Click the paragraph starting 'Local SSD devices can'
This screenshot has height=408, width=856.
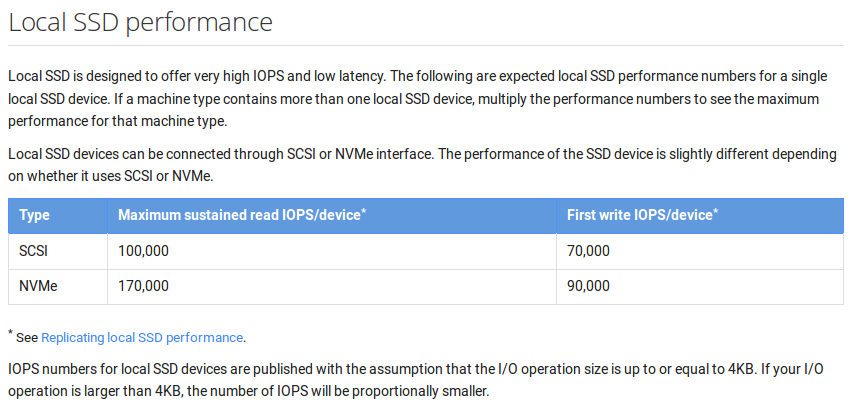[422, 165]
